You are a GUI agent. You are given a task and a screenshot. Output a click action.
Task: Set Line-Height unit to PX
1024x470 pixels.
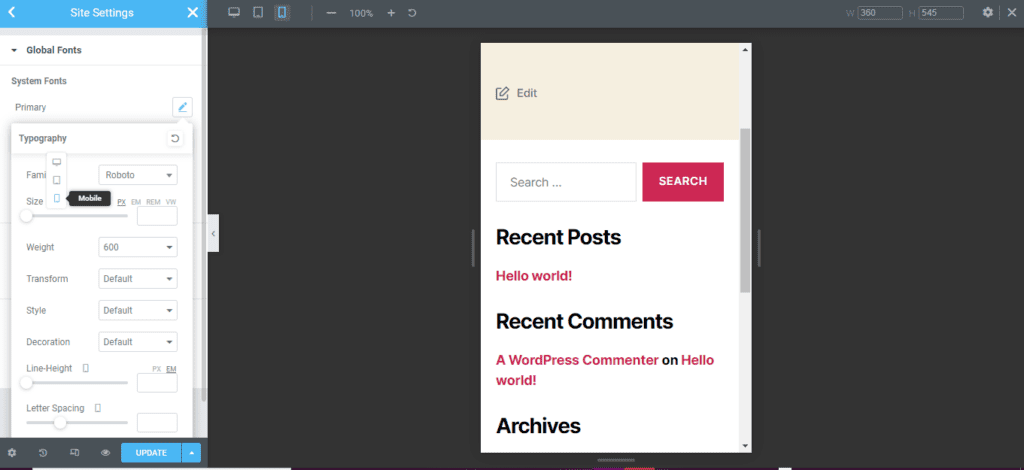(x=157, y=369)
